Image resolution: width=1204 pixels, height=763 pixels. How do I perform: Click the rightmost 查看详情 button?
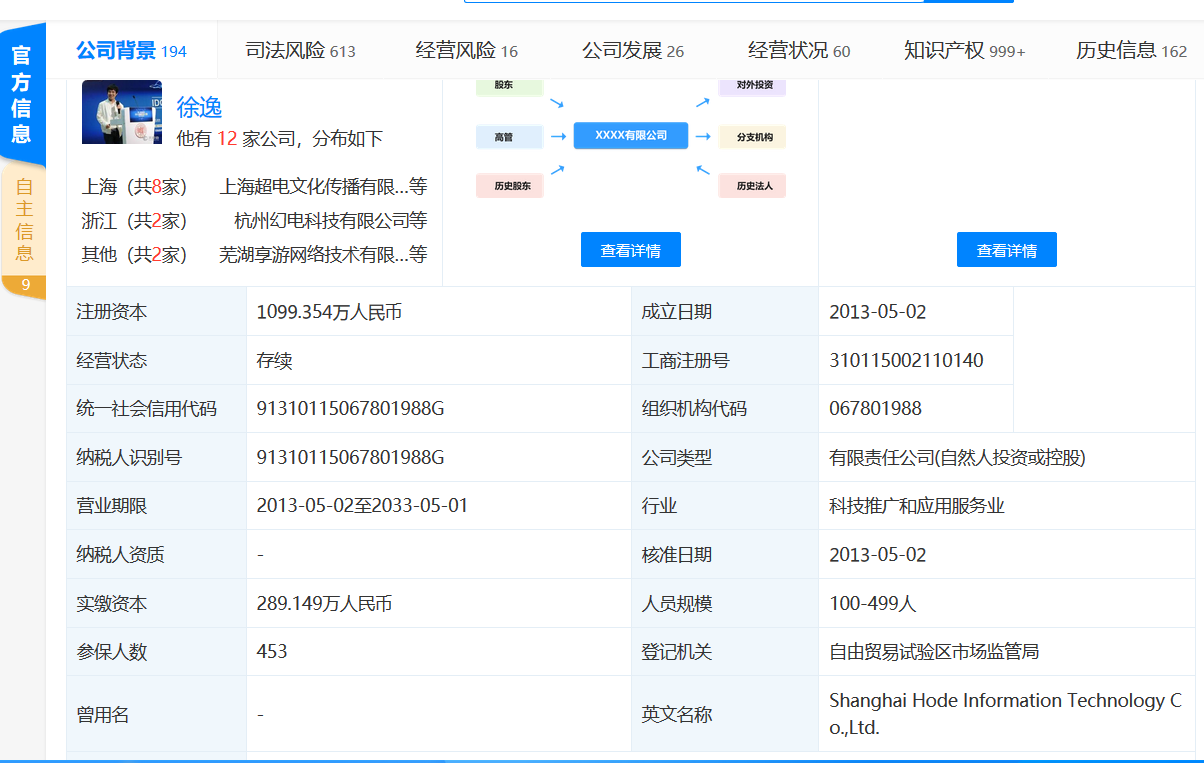(x=1006, y=250)
